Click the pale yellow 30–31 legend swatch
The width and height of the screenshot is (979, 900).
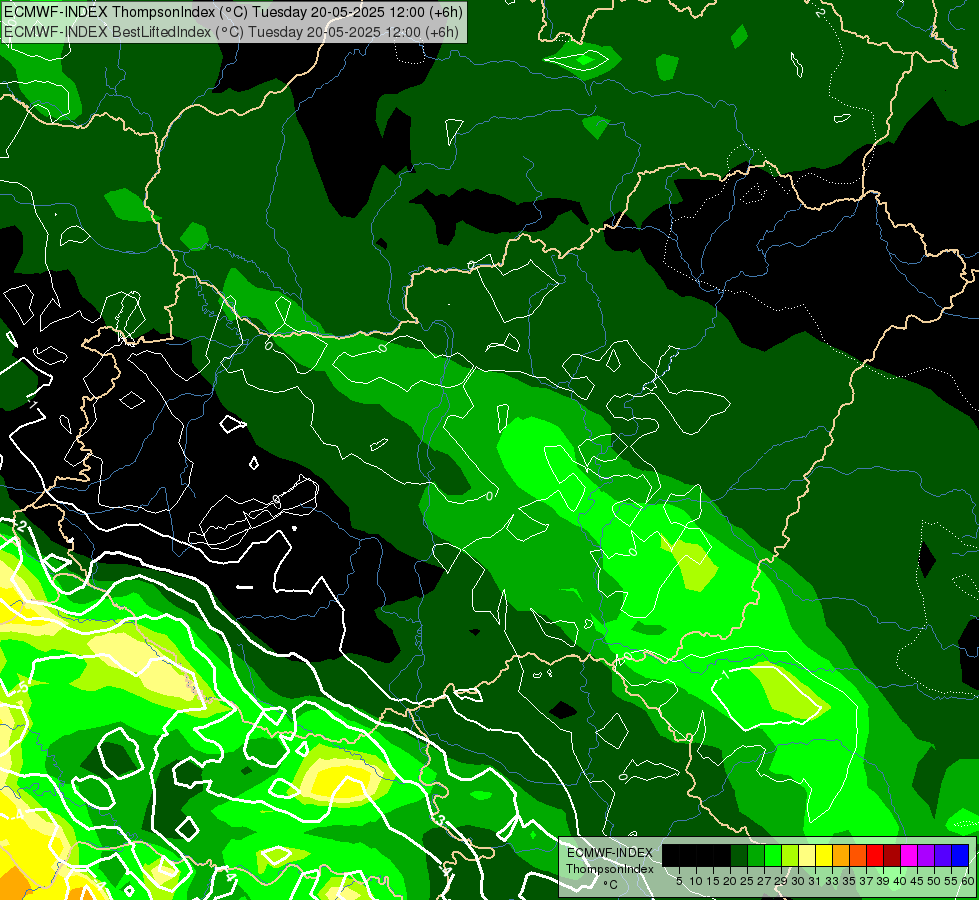pos(807,855)
